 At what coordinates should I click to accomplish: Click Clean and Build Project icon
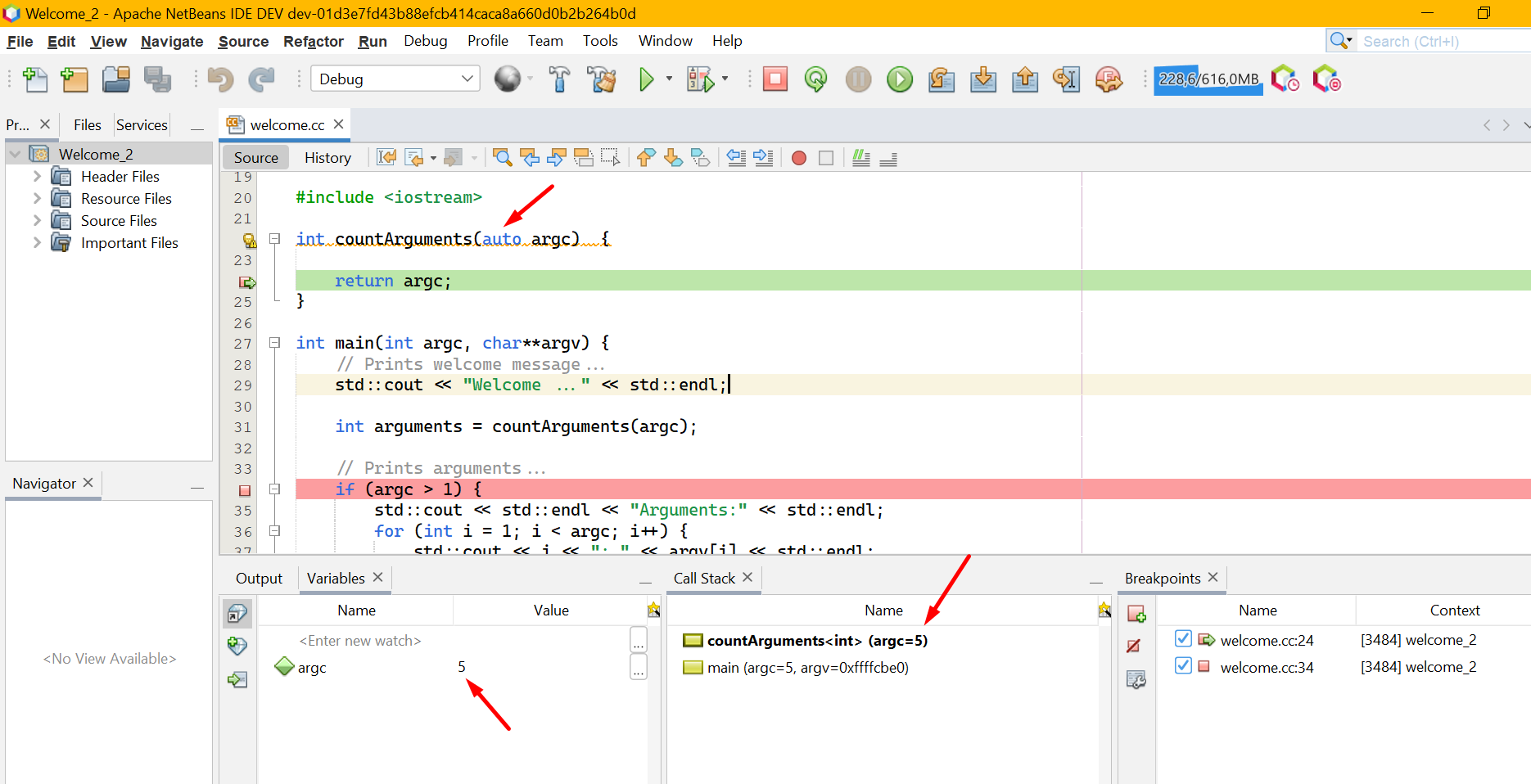(602, 79)
